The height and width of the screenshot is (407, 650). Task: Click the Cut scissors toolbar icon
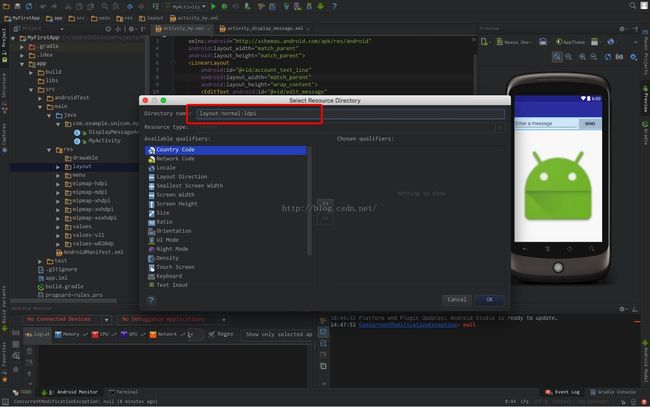point(68,6)
